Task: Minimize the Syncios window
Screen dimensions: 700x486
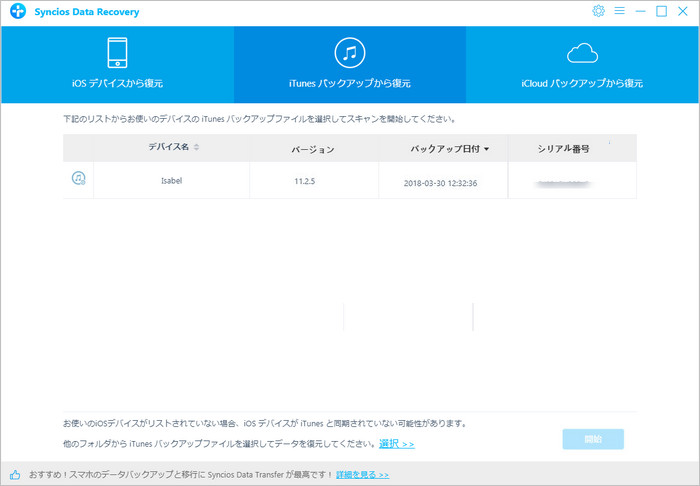Action: click(641, 11)
